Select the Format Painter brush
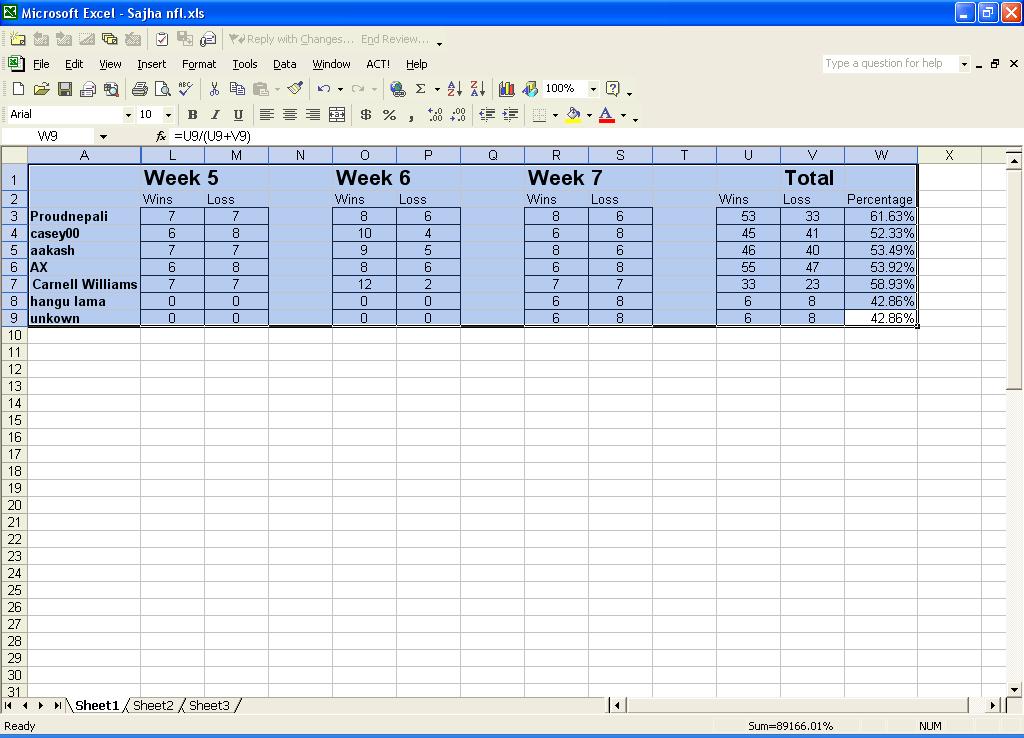Screen dimensions: 1024x738 (x=294, y=89)
